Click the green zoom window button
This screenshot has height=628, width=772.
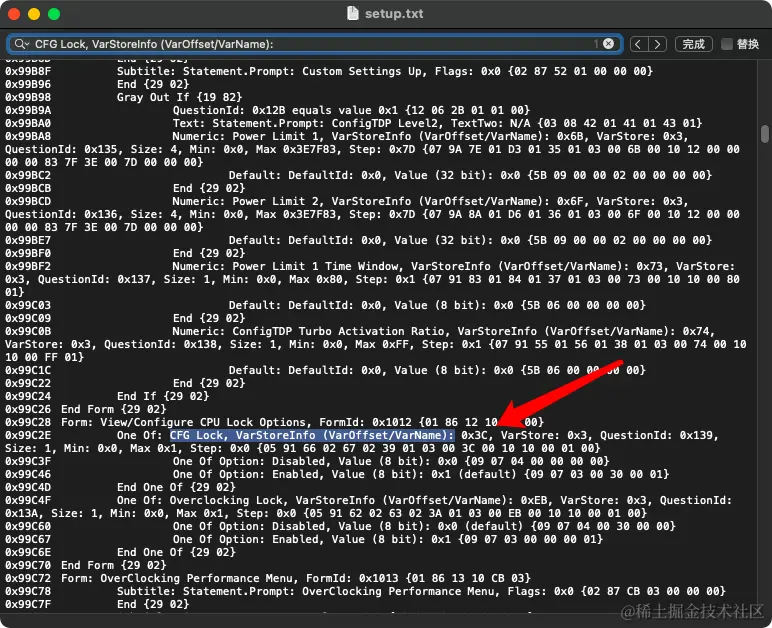[x=54, y=14]
